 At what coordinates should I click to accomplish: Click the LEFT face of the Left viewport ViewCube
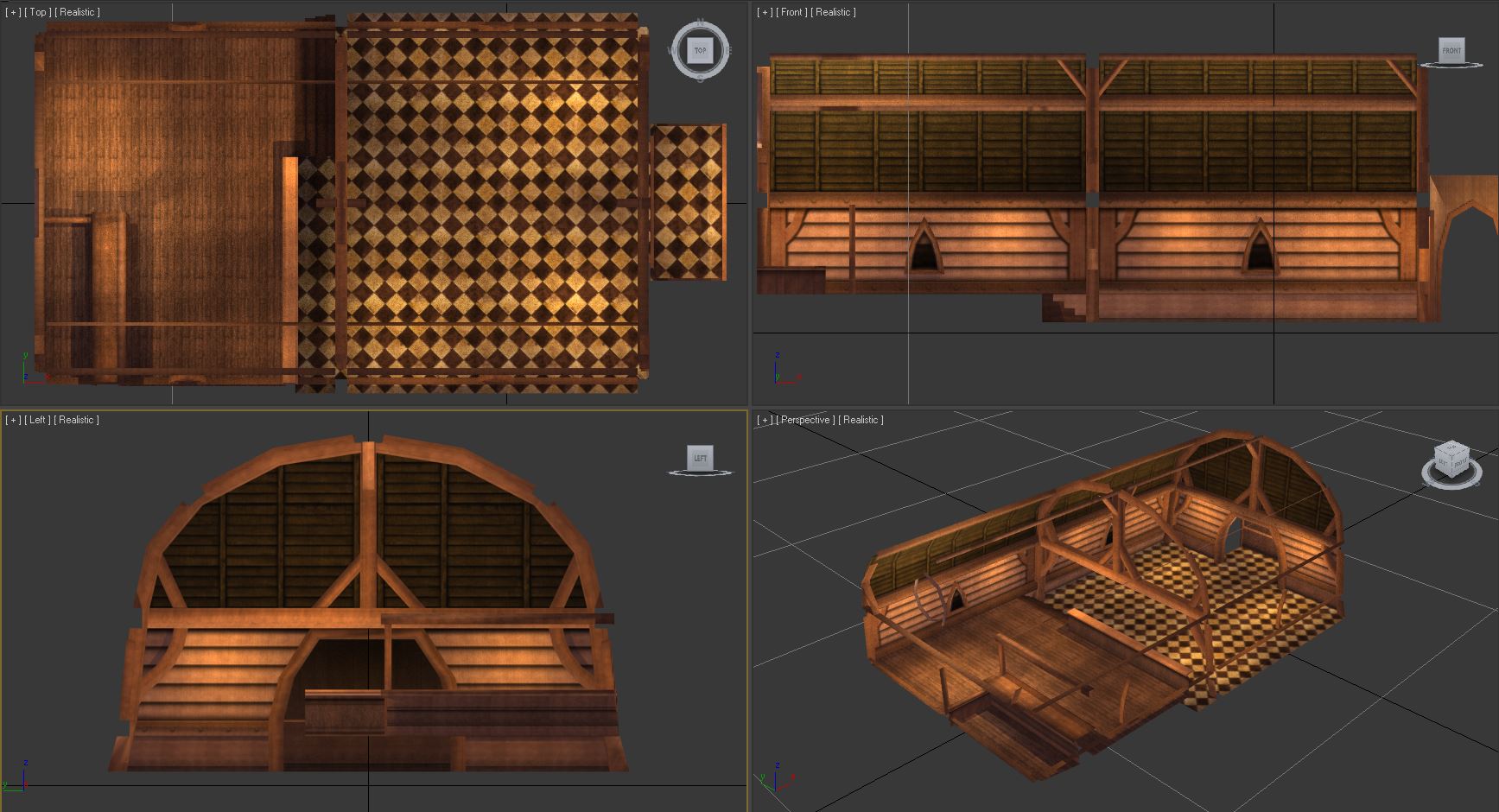point(701,458)
